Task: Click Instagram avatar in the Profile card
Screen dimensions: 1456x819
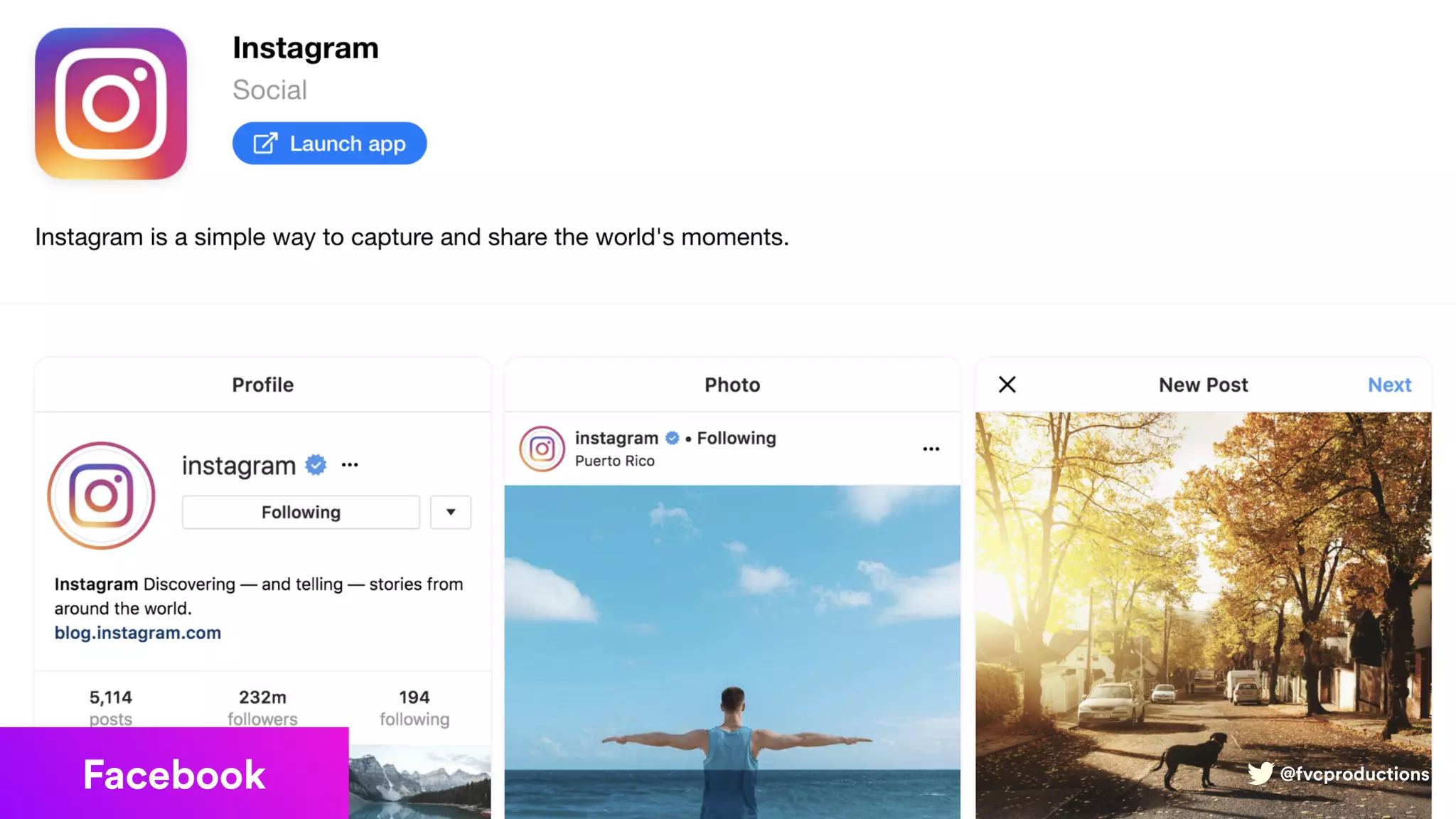Action: tap(102, 496)
